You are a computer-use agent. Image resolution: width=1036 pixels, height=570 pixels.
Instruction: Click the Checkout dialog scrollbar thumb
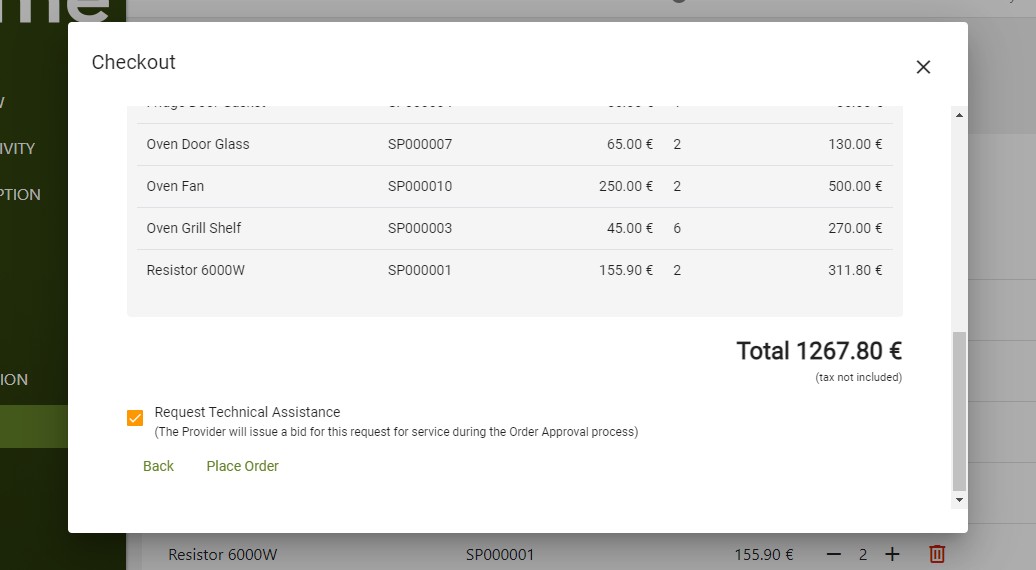[959, 410]
